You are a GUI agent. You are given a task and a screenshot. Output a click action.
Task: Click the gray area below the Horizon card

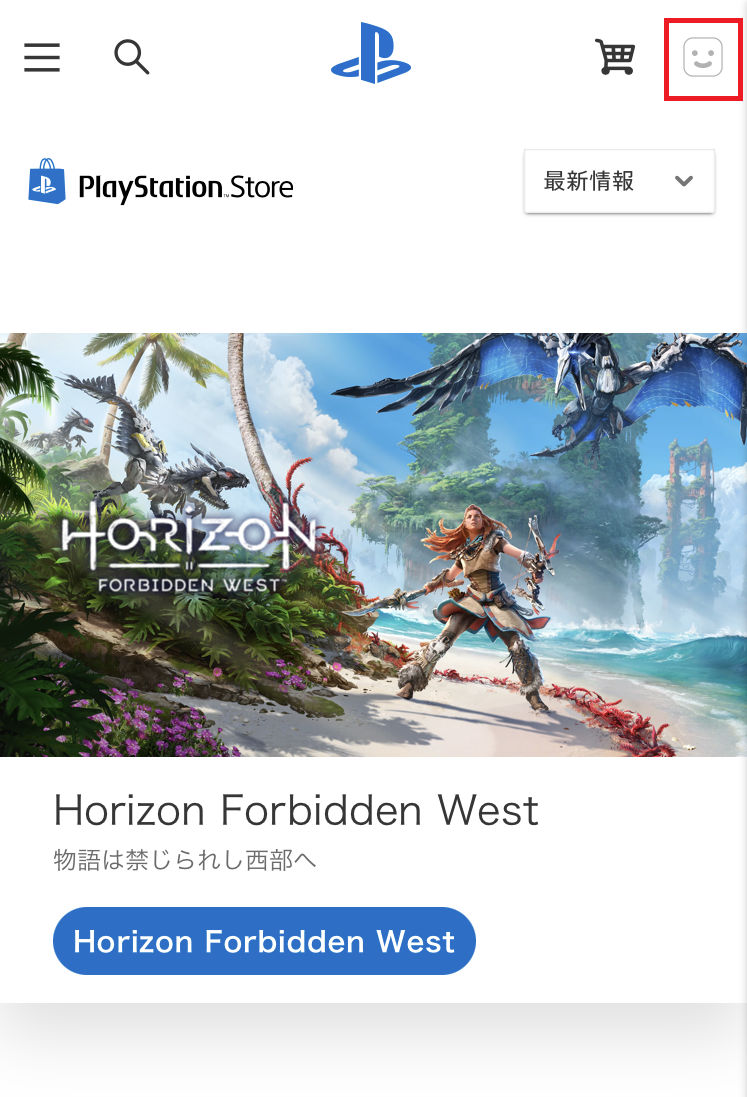click(x=374, y=1049)
